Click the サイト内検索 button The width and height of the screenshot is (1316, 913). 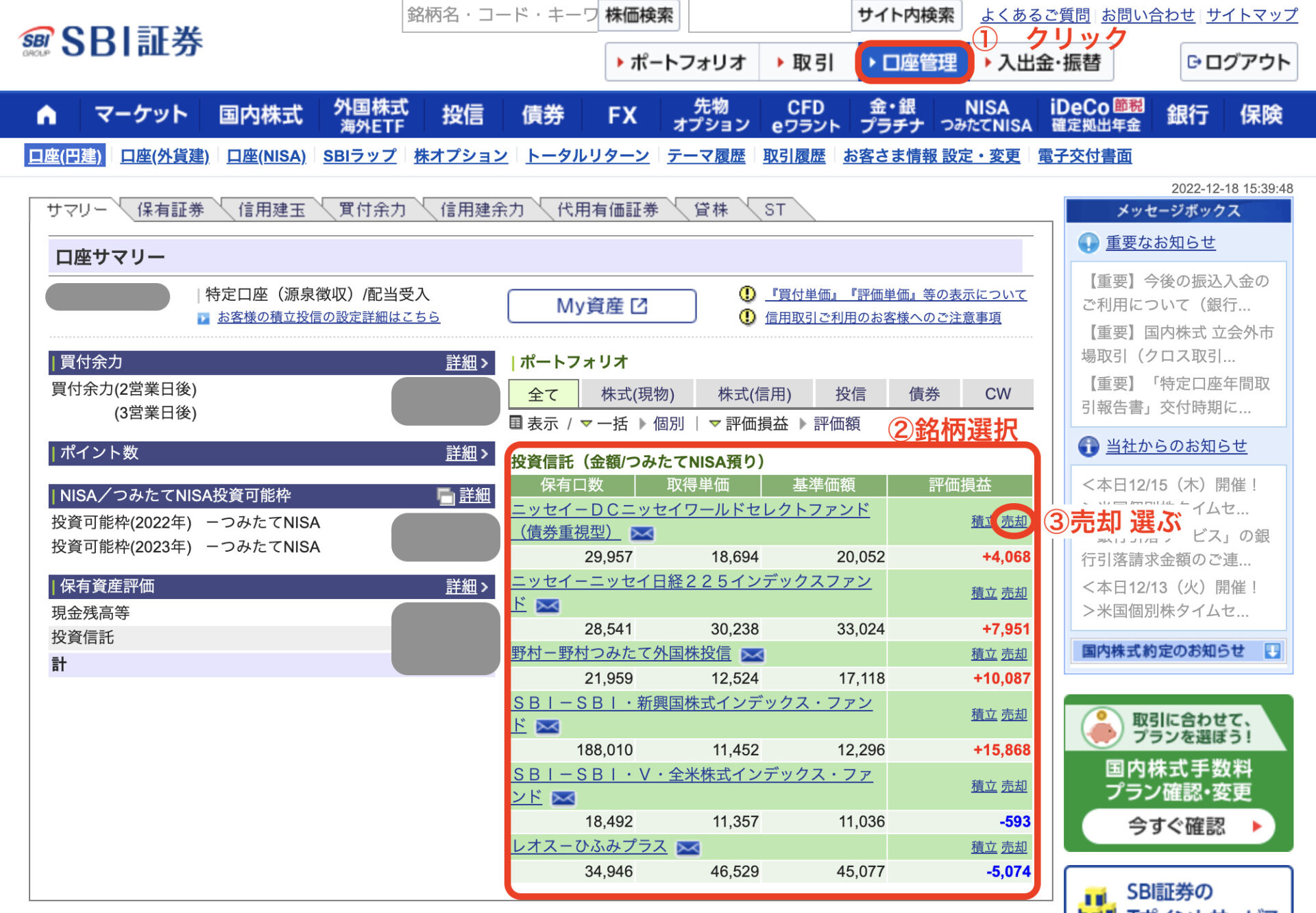(906, 15)
